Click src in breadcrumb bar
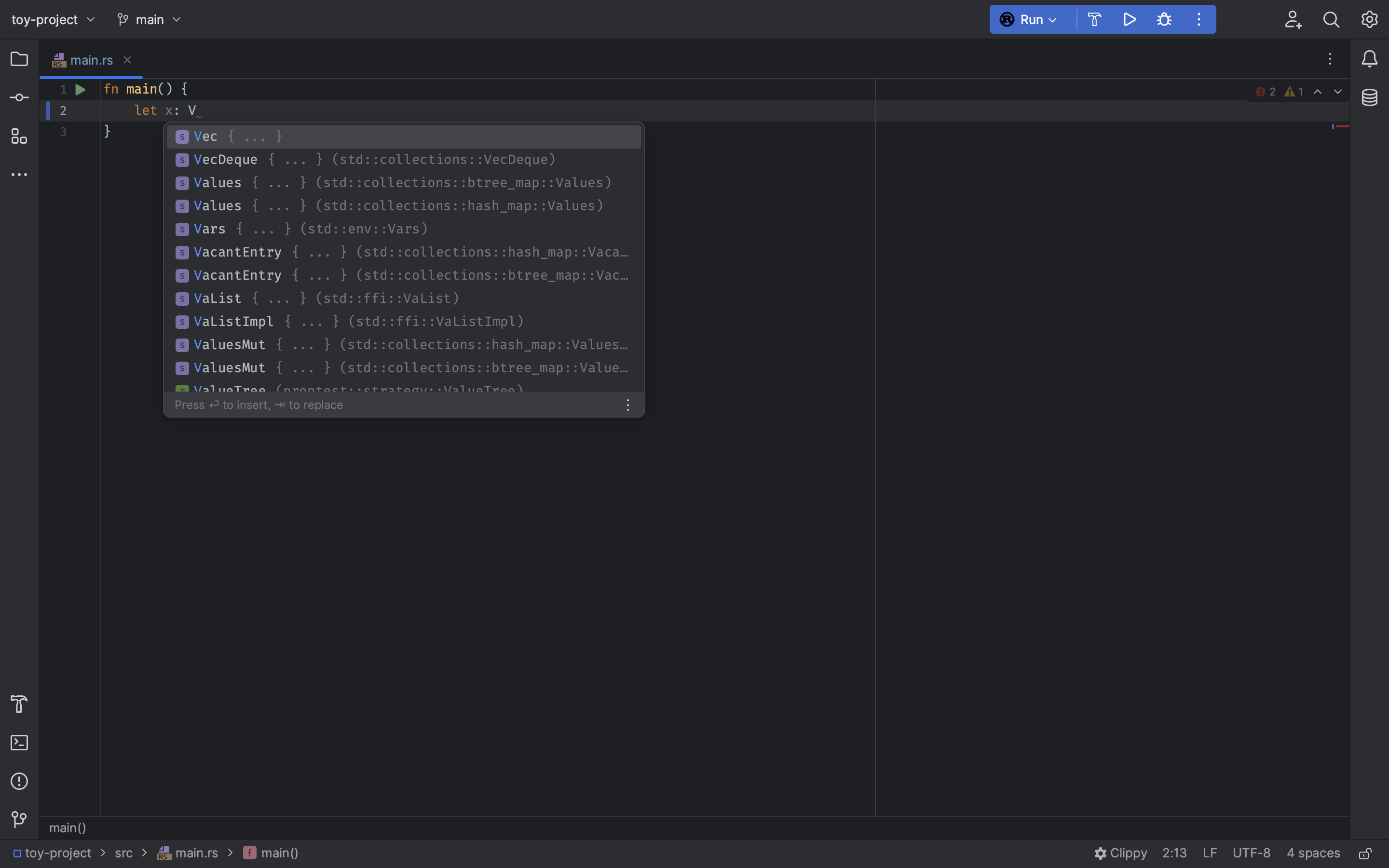The image size is (1389, 868). pyautogui.click(x=123, y=853)
